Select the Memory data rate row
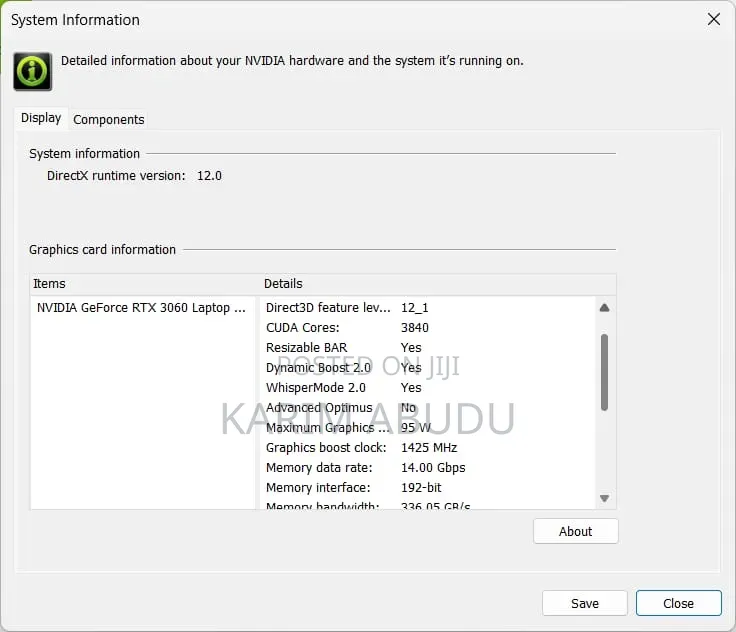Viewport: 736px width, 632px height. [428, 468]
